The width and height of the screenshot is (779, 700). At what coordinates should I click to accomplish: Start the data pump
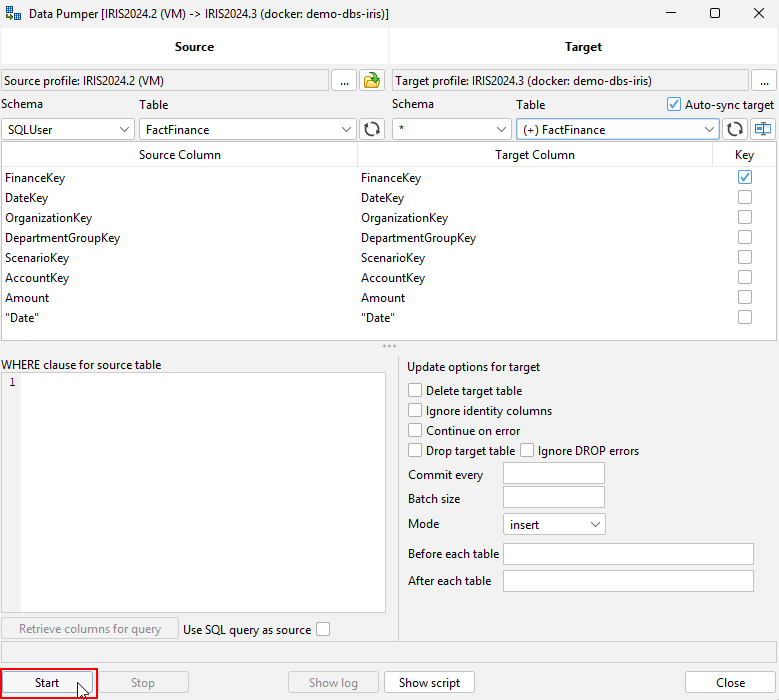click(x=47, y=683)
